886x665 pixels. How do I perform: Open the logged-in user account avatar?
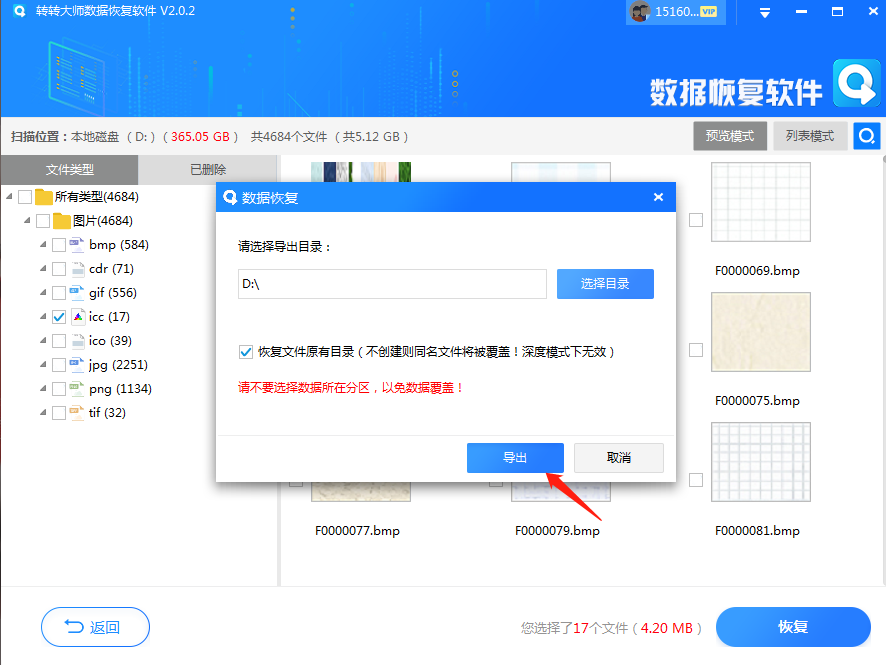(642, 12)
